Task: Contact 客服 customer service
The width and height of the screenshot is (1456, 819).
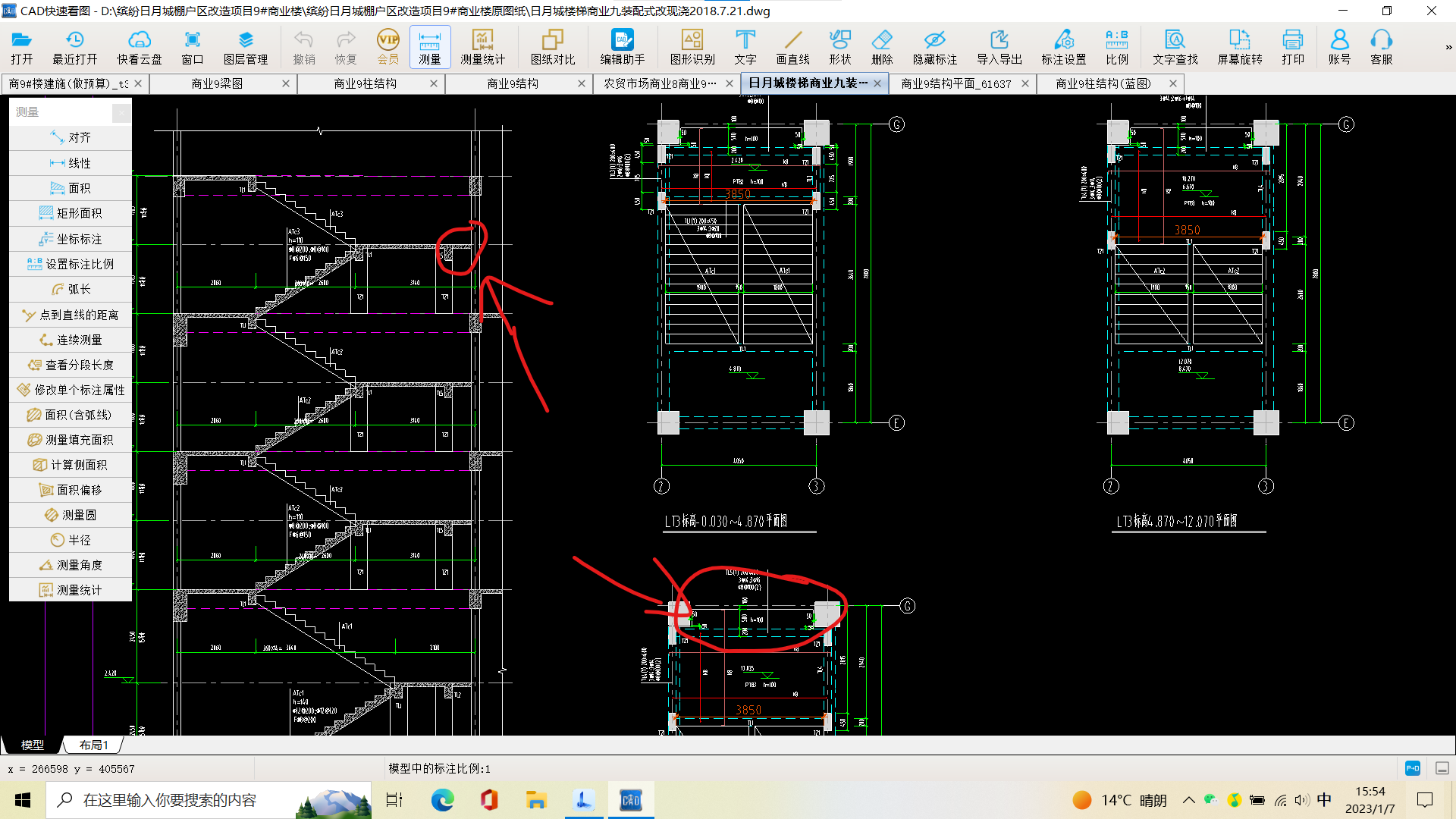Action: (x=1382, y=47)
